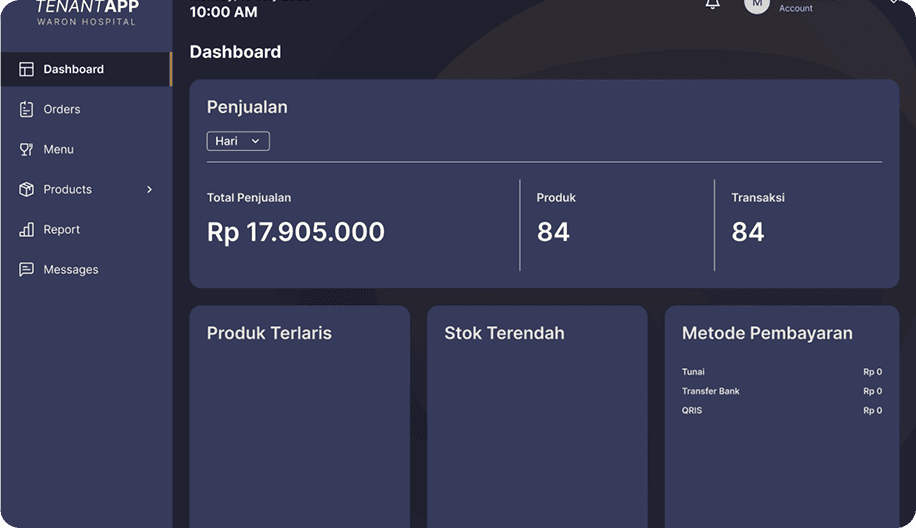Click the account avatar circle
916x528 pixels.
tap(756, 4)
